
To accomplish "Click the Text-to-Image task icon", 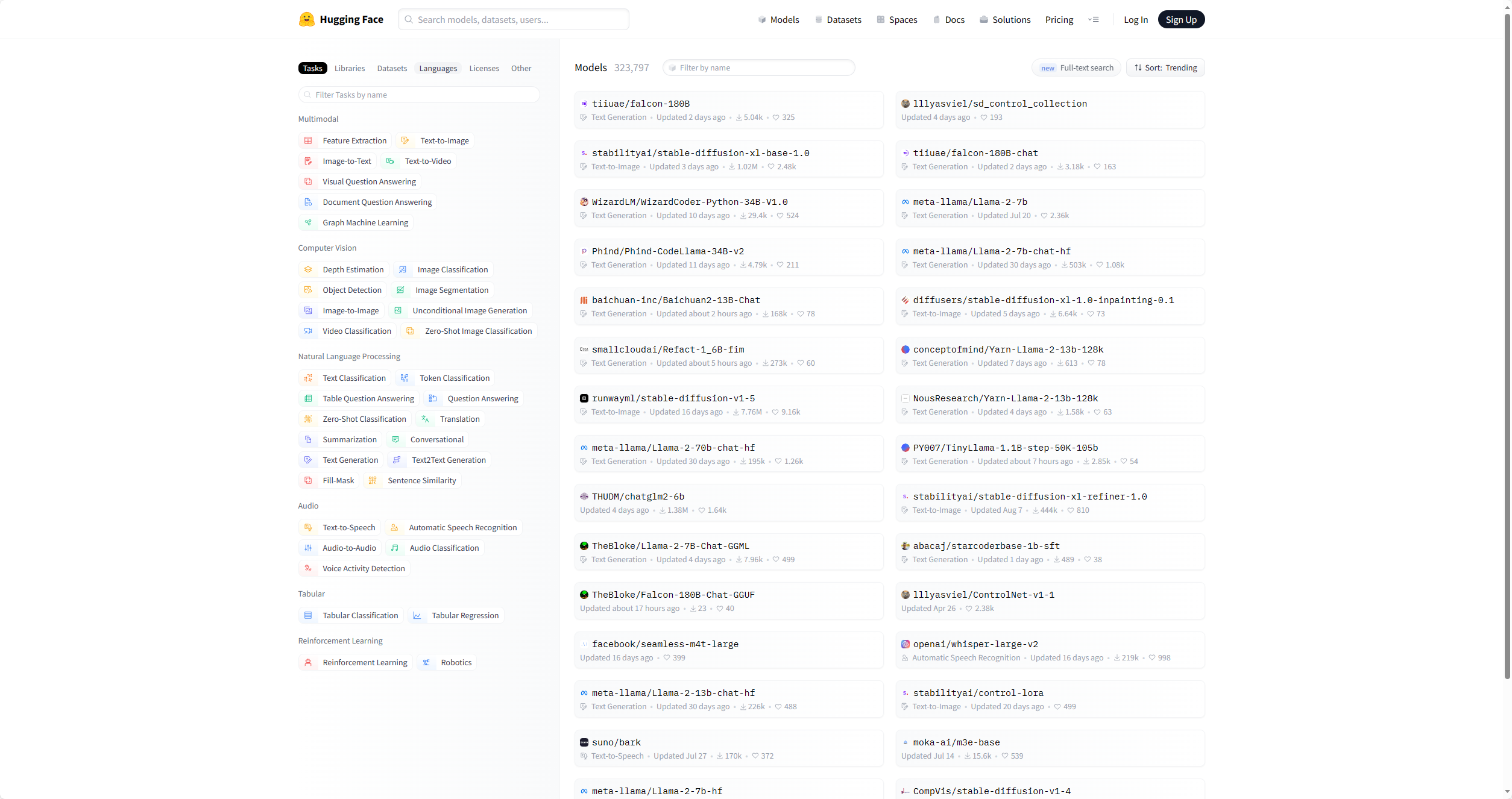I will click(x=405, y=140).
